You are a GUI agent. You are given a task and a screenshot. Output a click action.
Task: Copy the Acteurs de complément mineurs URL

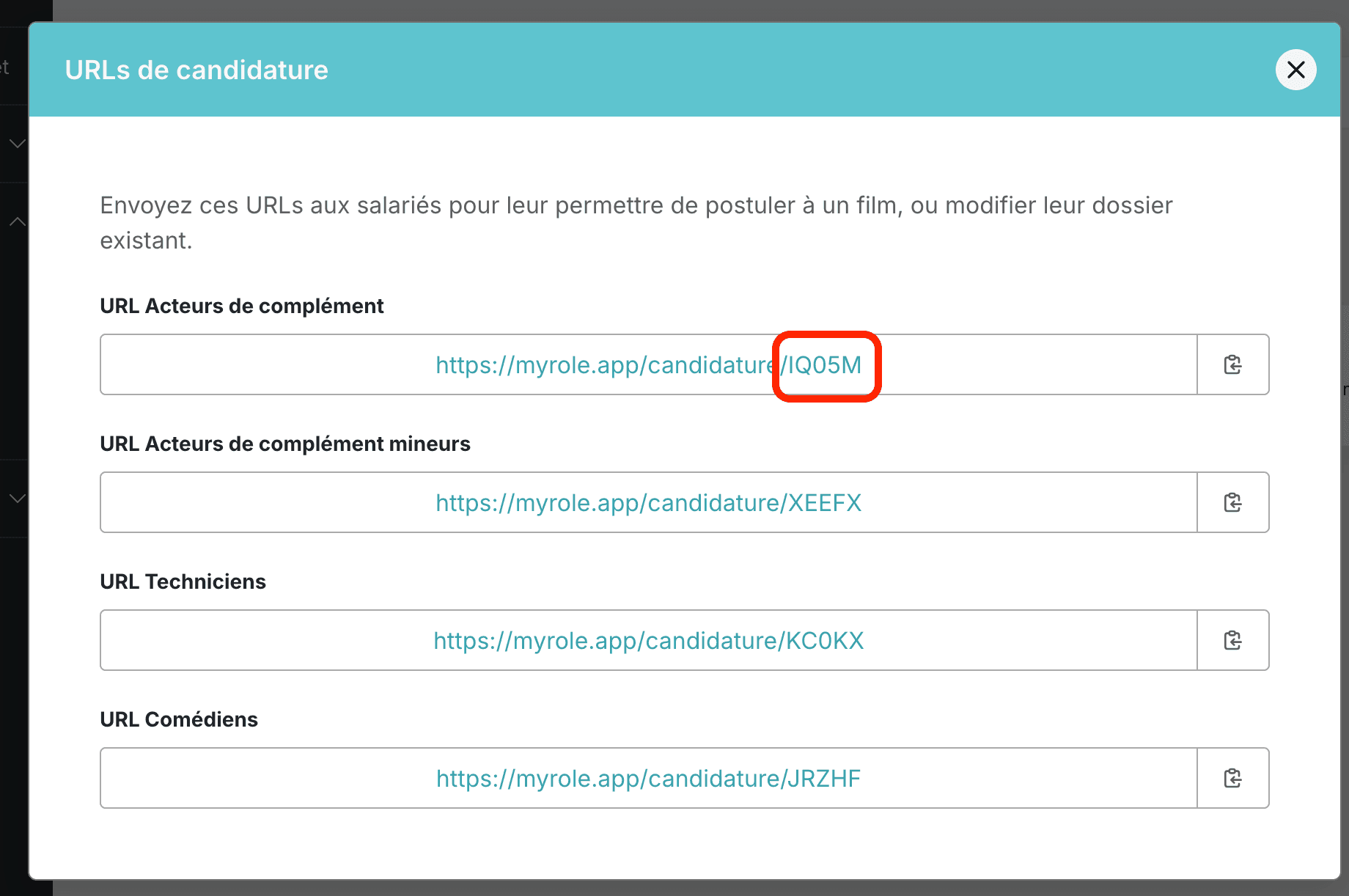coord(1233,502)
